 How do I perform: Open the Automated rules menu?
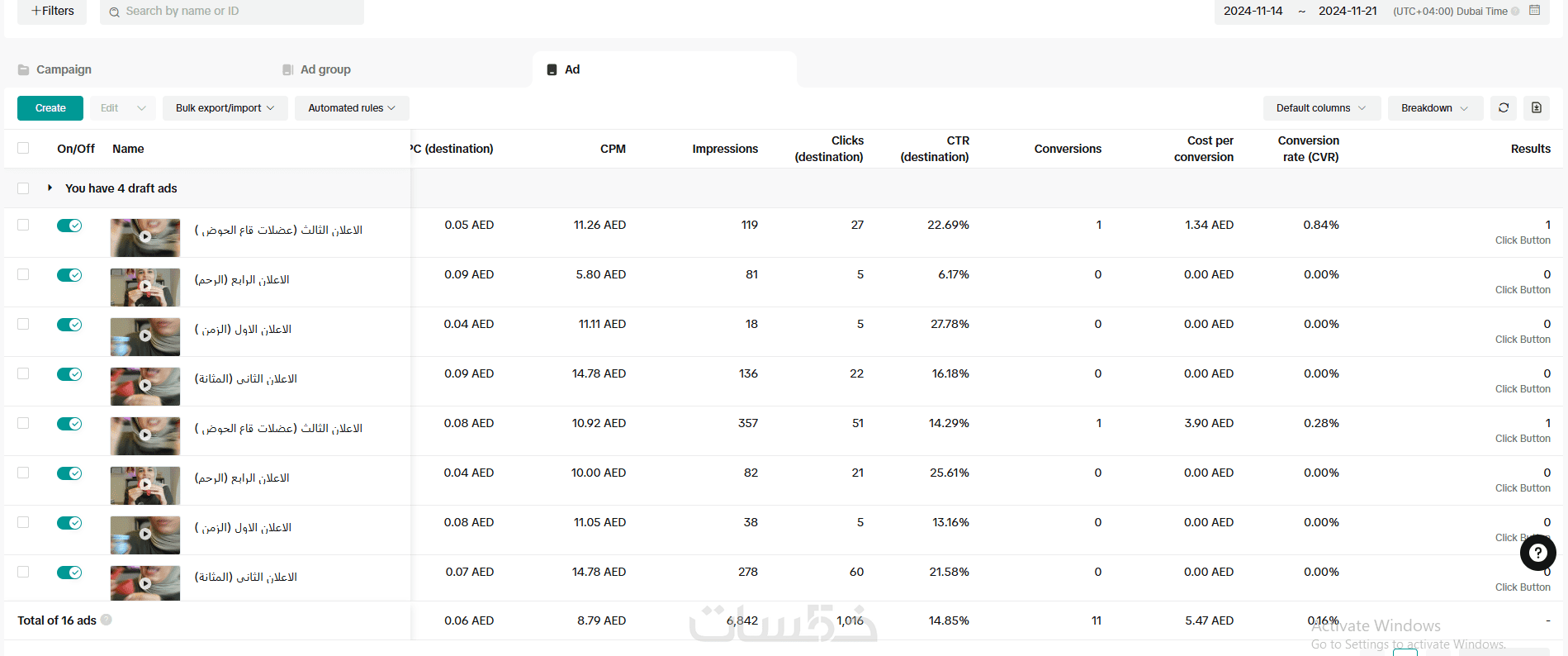(x=352, y=108)
